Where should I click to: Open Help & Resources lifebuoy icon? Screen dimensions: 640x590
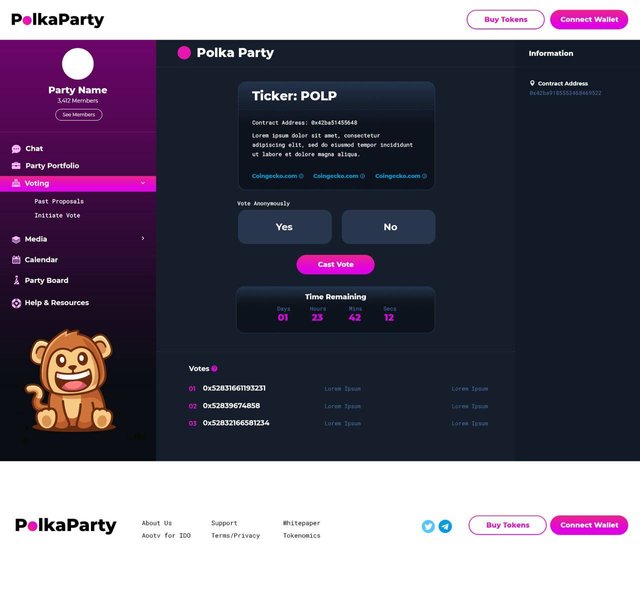coord(16,303)
